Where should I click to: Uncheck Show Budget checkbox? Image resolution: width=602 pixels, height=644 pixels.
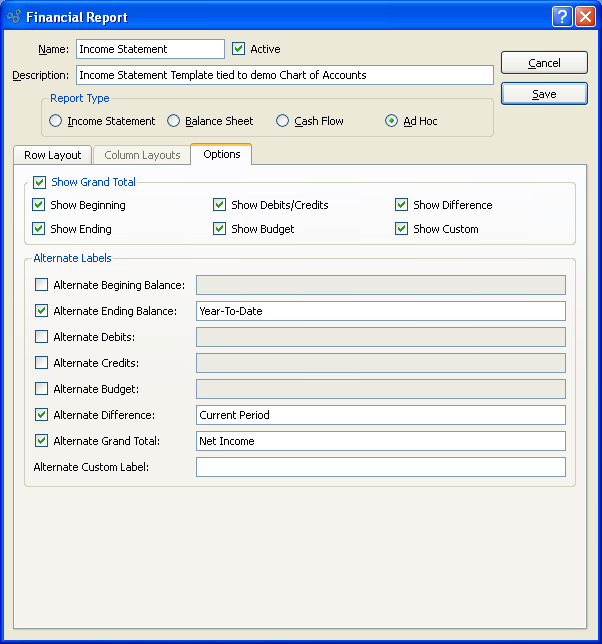tap(220, 229)
